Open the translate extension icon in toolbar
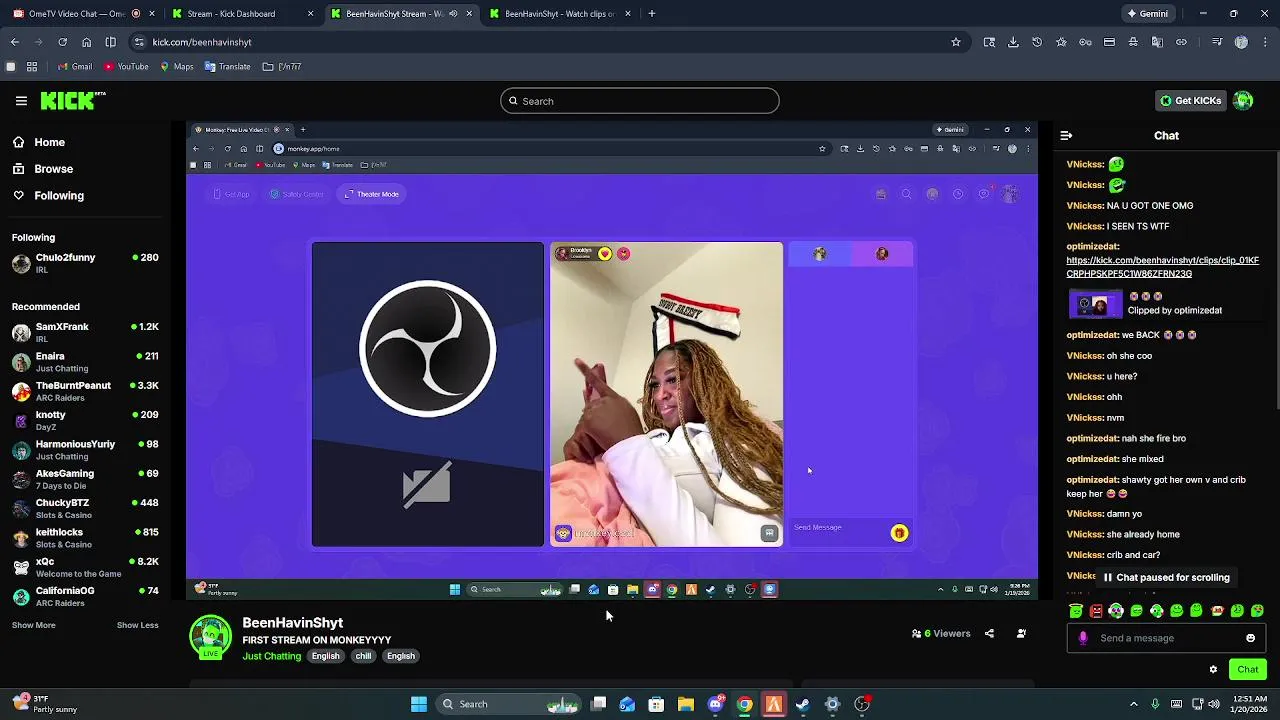The width and height of the screenshot is (1280, 720). pyautogui.click(x=1157, y=42)
